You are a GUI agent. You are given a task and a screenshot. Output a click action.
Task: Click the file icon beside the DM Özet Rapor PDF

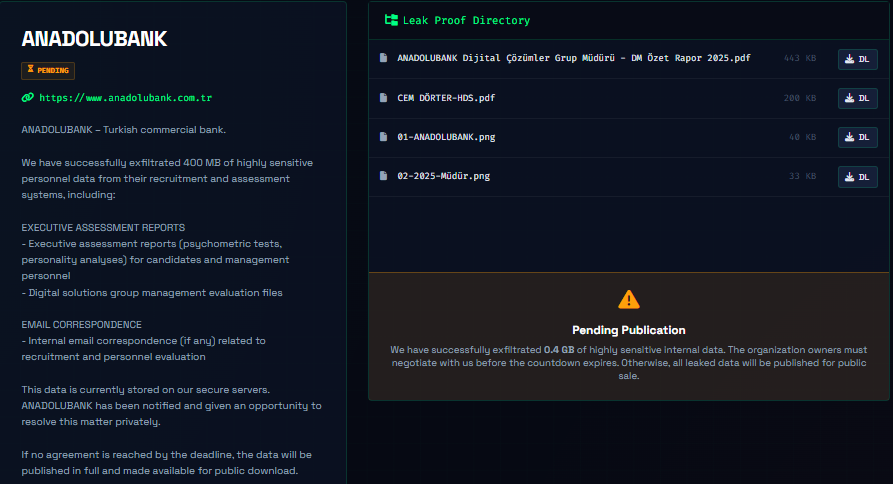pos(383,58)
